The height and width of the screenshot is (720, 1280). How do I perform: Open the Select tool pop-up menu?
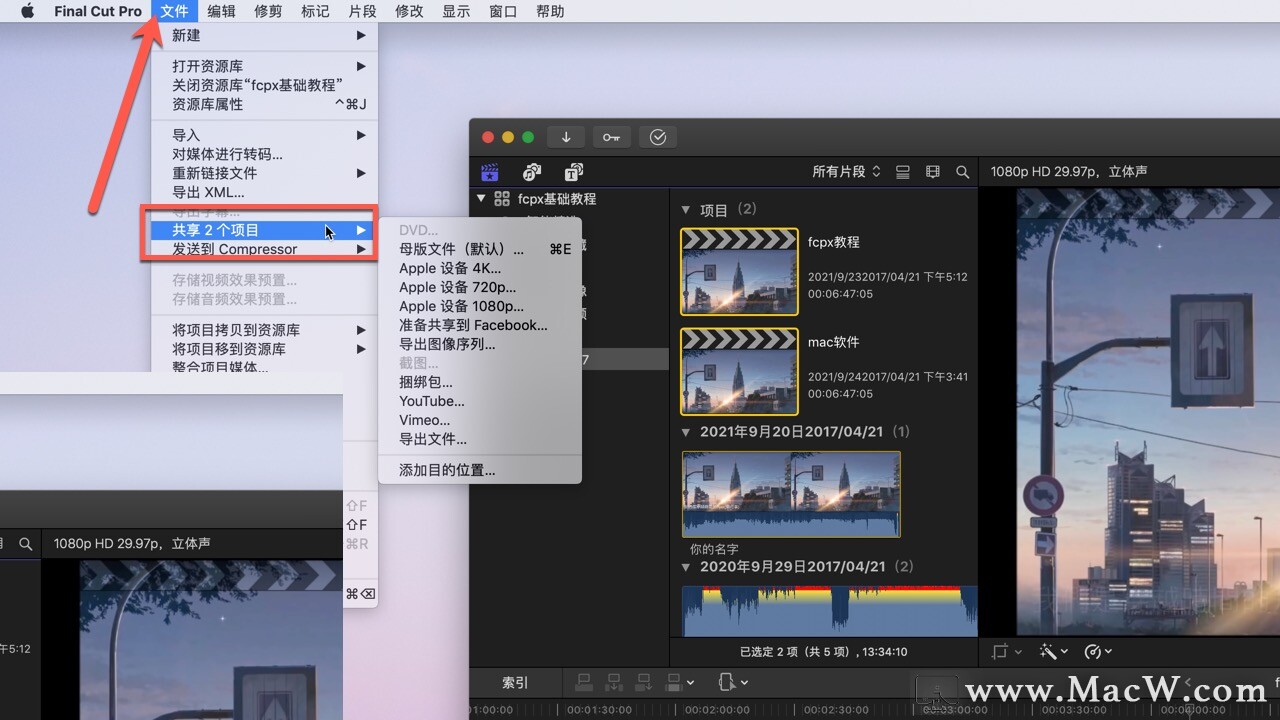coord(733,683)
